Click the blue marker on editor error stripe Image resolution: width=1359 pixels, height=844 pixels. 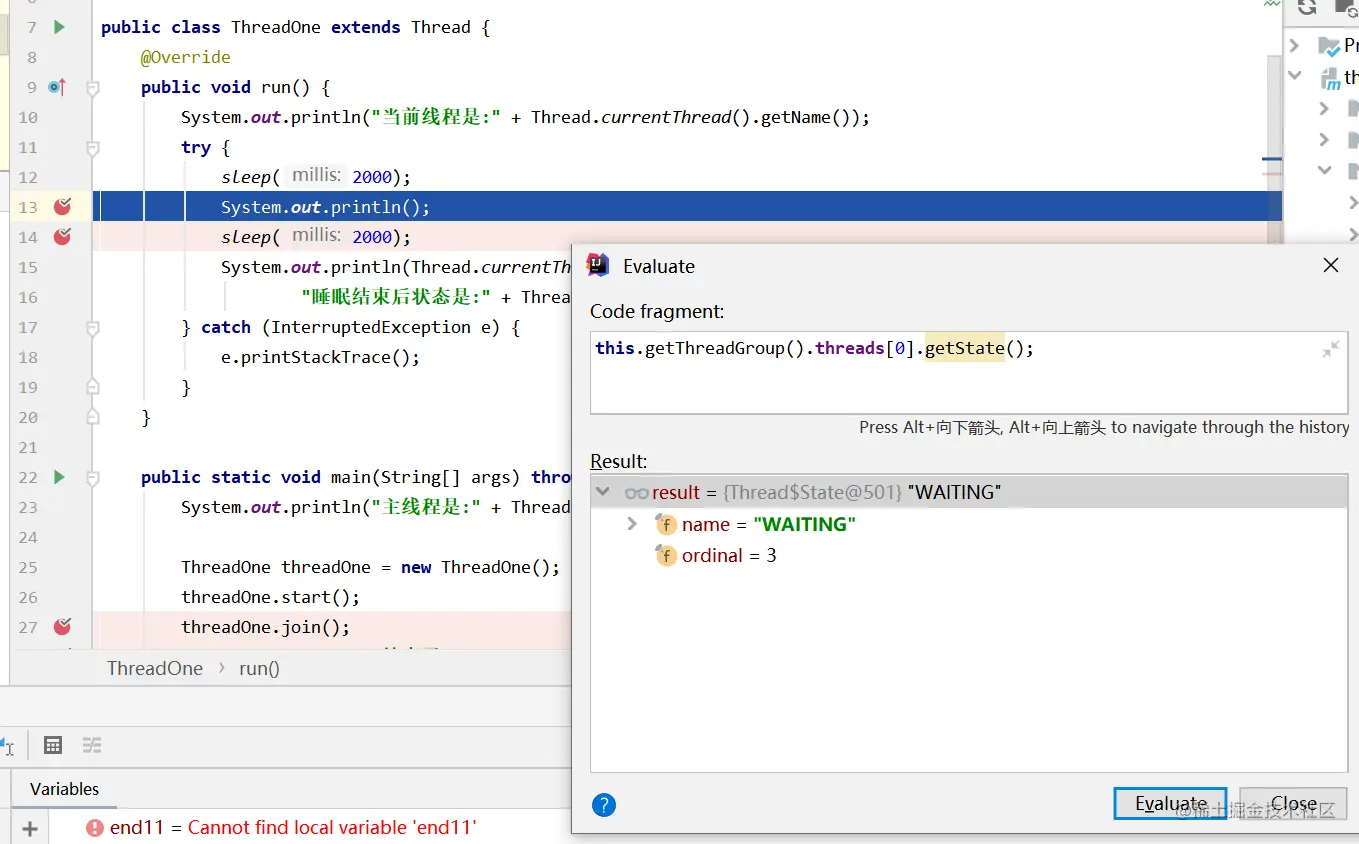click(x=1272, y=159)
